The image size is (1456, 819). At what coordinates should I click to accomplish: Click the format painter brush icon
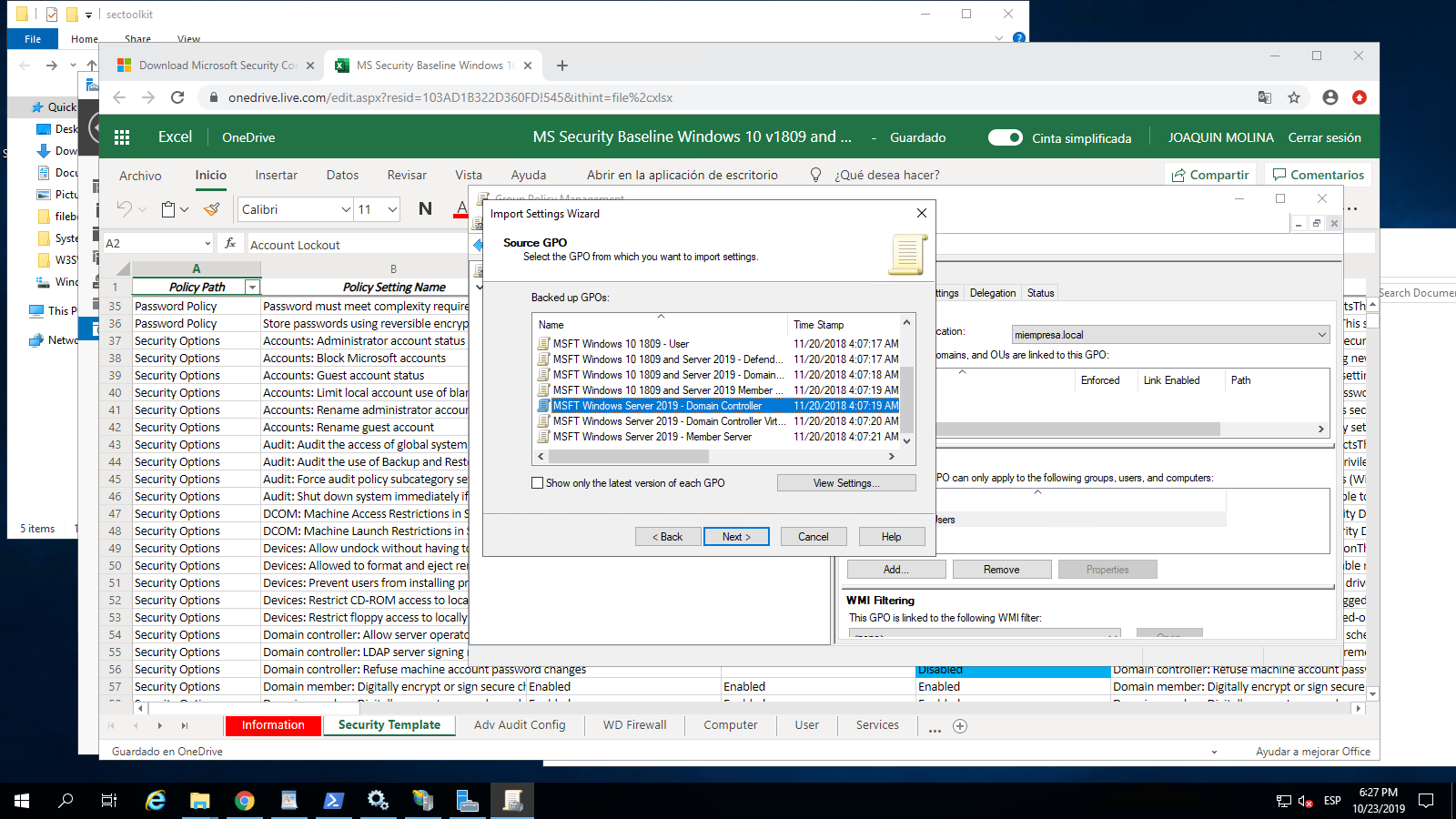212,209
